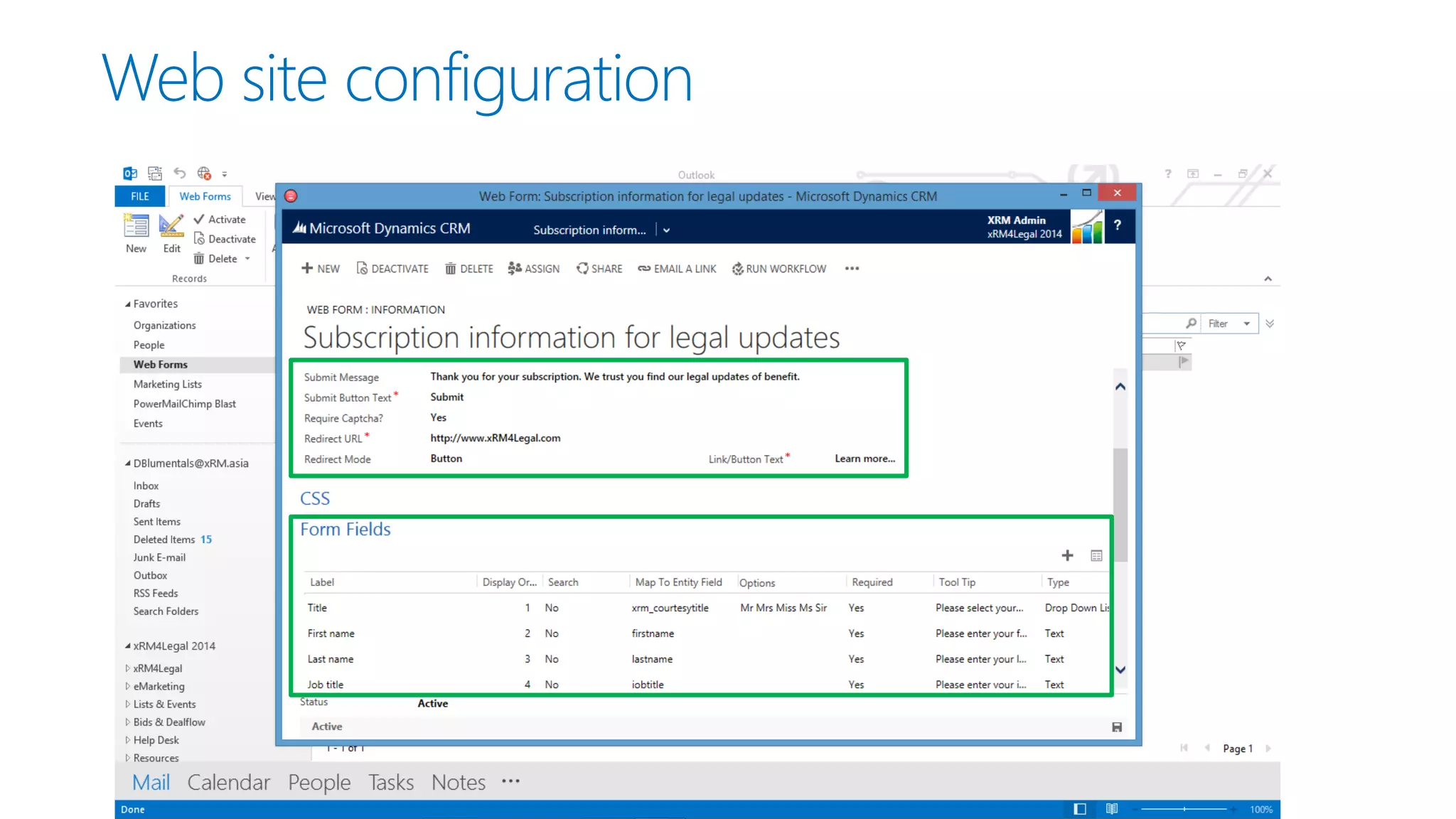Viewport: 1456px width, 819px height.
Task: Click the Activate checkmark in ribbon
Action: [199, 219]
